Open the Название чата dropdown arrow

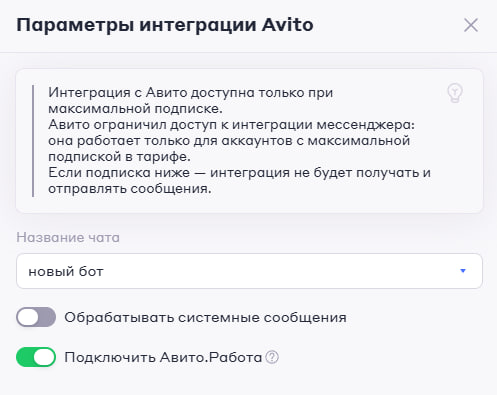[463, 271]
